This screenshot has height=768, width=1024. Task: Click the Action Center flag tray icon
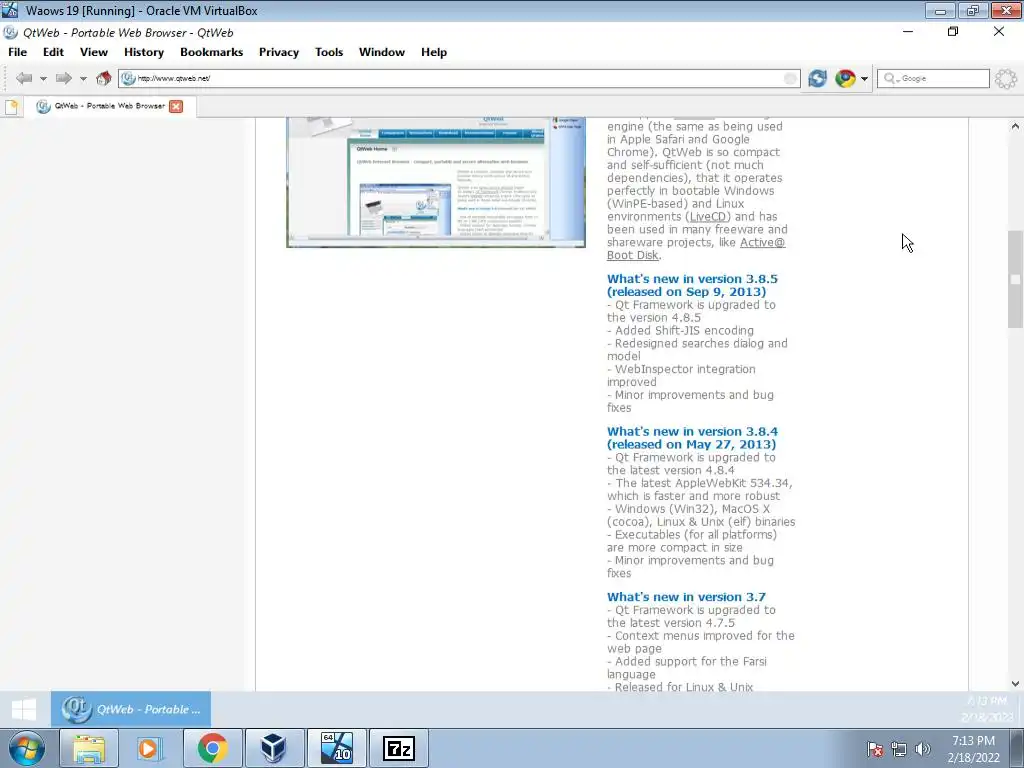click(874, 749)
